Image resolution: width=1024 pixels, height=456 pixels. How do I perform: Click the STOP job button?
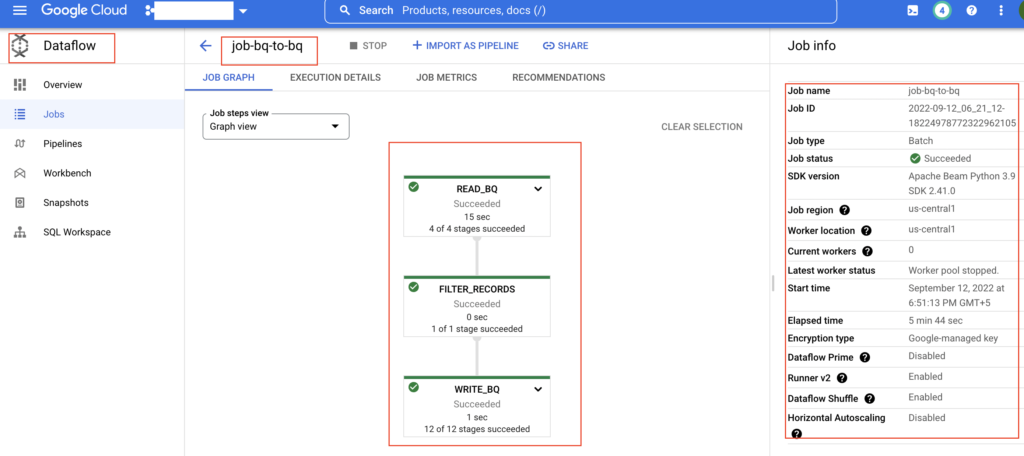tap(368, 46)
